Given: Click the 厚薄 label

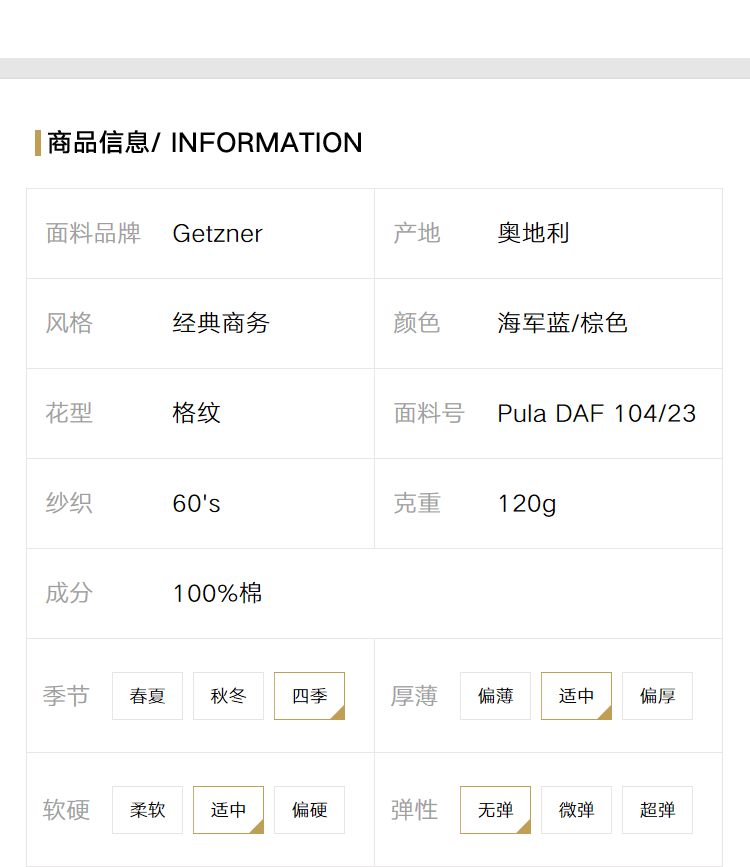Looking at the screenshot, I should pos(414,696).
